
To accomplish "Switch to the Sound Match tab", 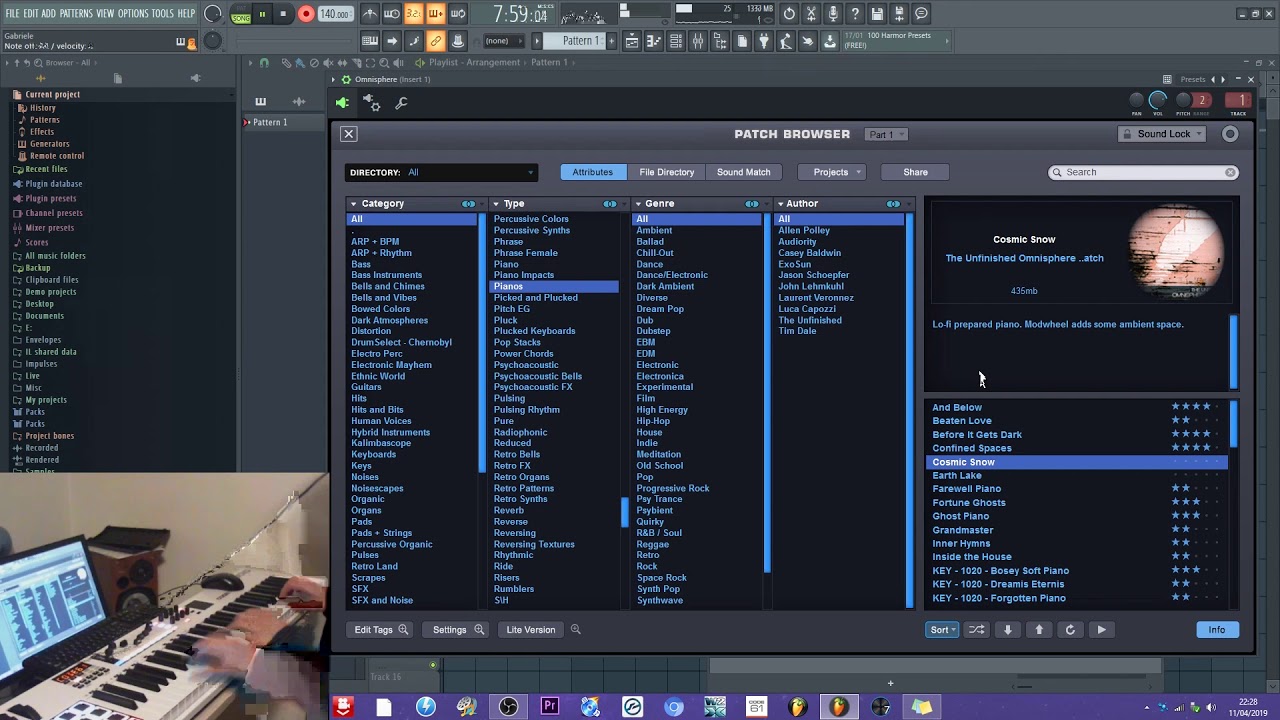I will tap(744, 172).
